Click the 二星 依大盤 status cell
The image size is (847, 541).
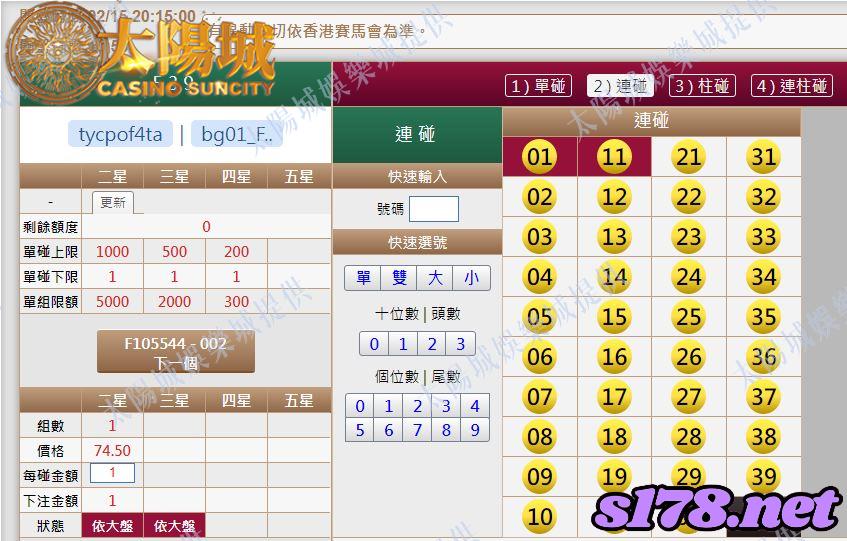point(112,525)
